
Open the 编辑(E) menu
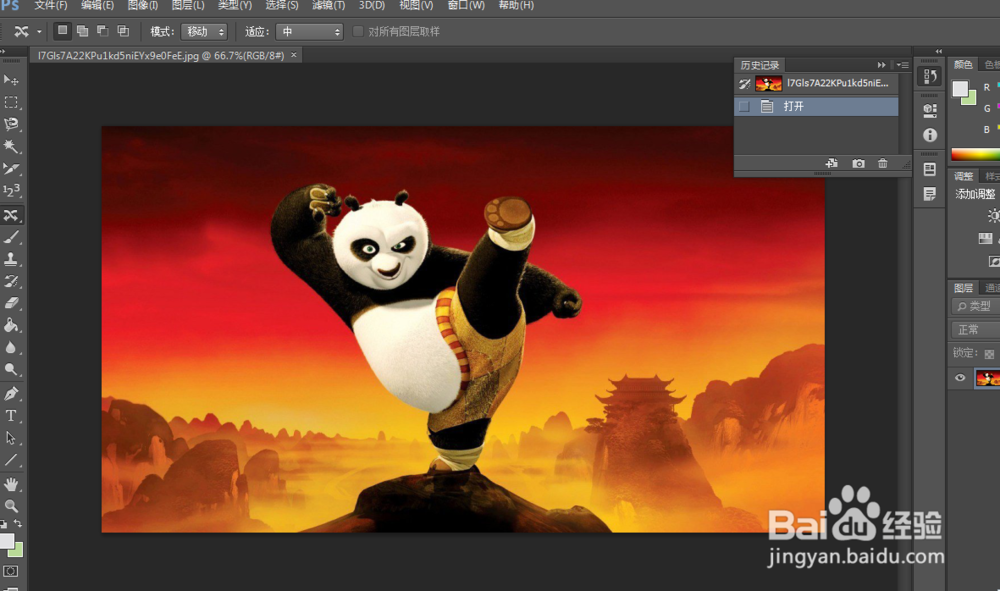click(x=98, y=5)
